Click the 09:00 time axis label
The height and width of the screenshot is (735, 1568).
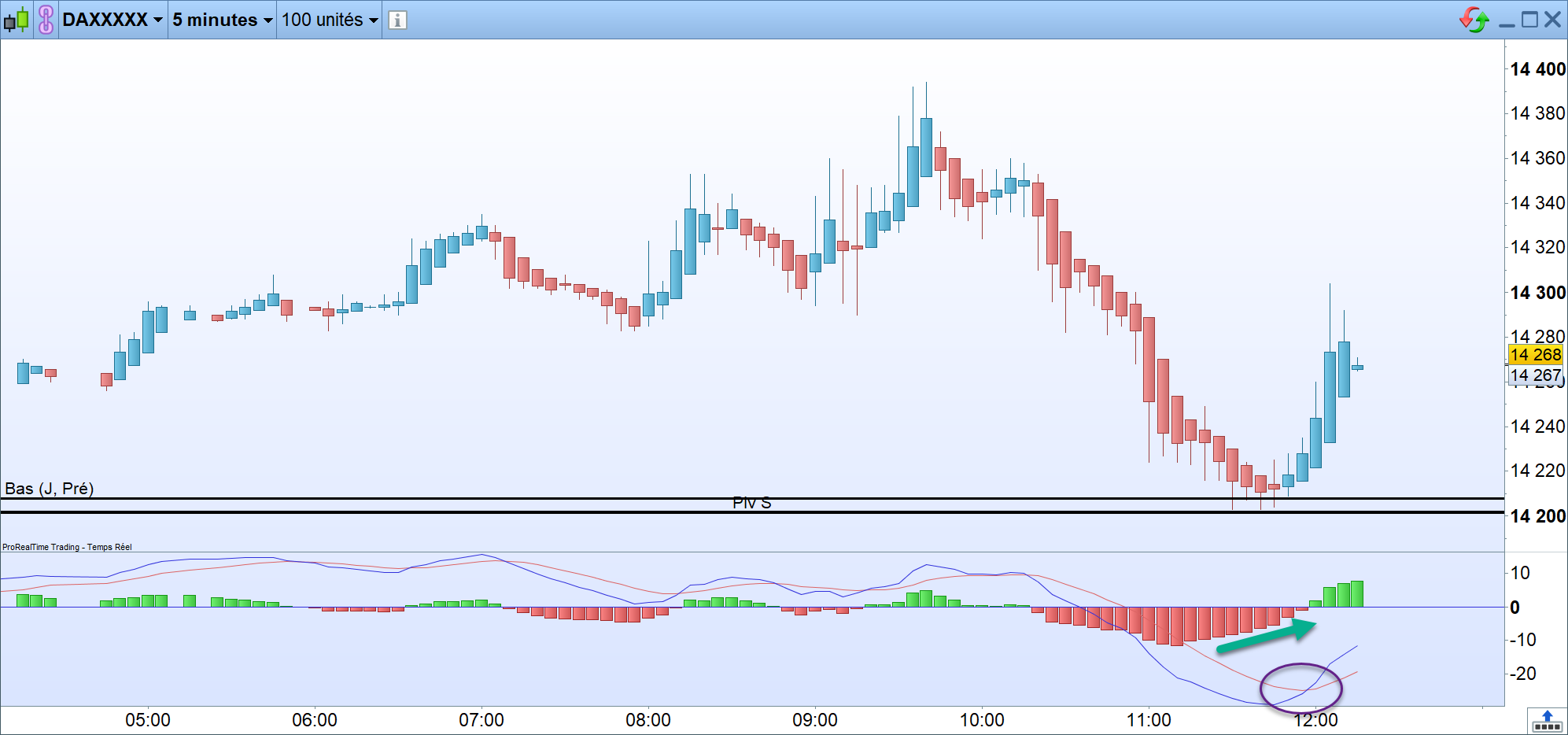point(815,720)
